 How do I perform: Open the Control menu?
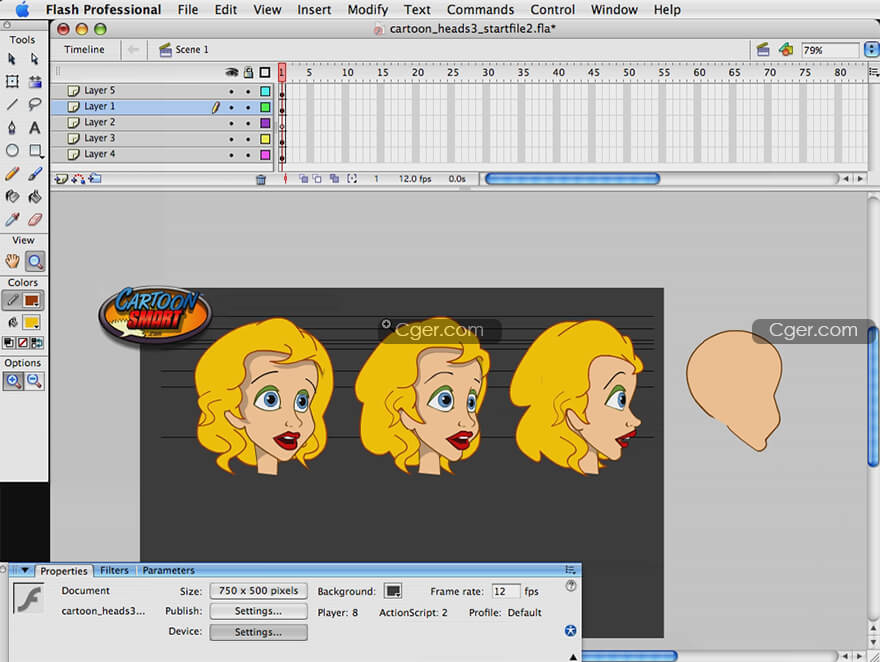pos(553,10)
